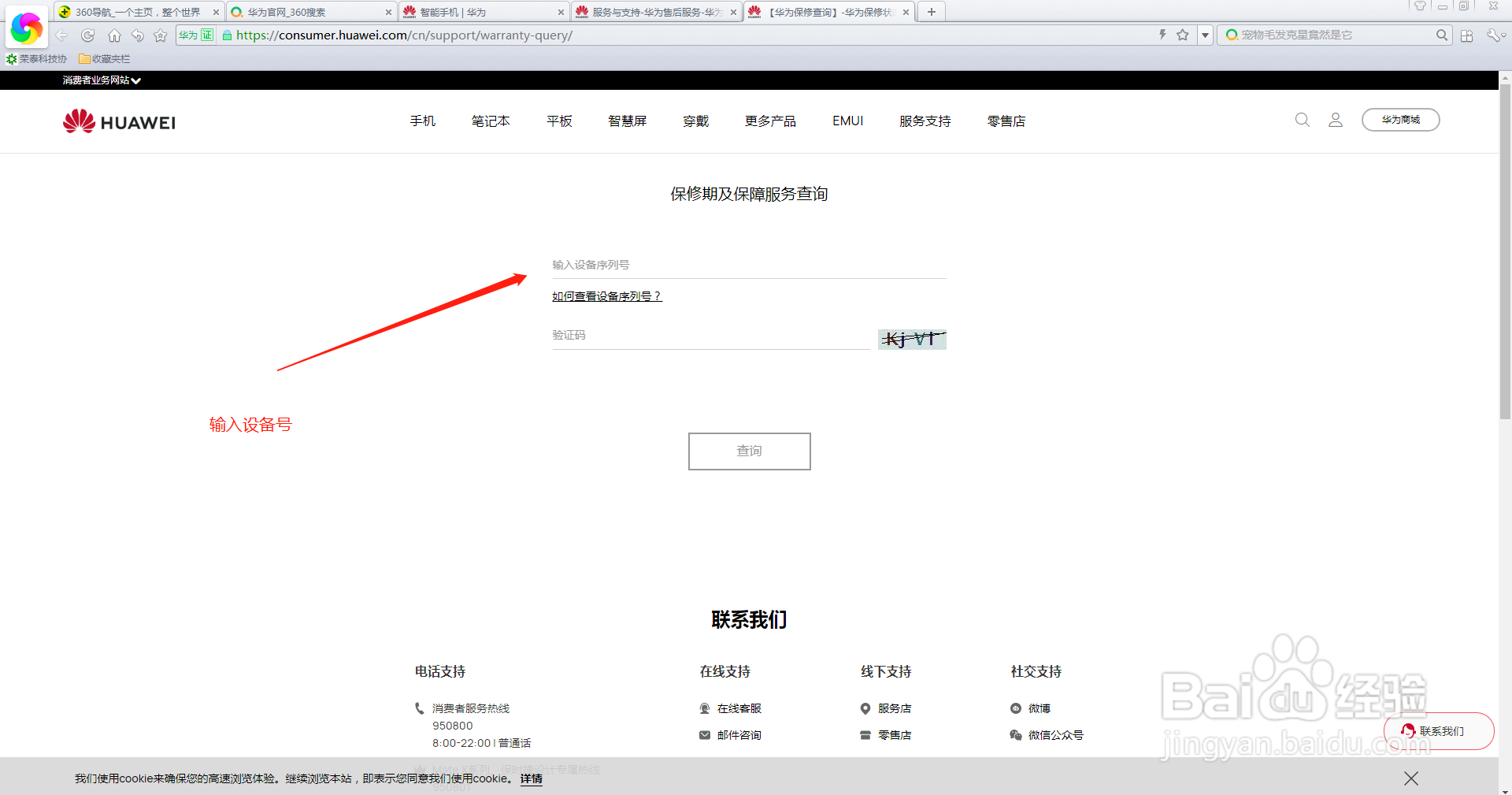1512x795 pixels.
Task: Open the address bar history dropdown arrow
Action: click(1204, 35)
